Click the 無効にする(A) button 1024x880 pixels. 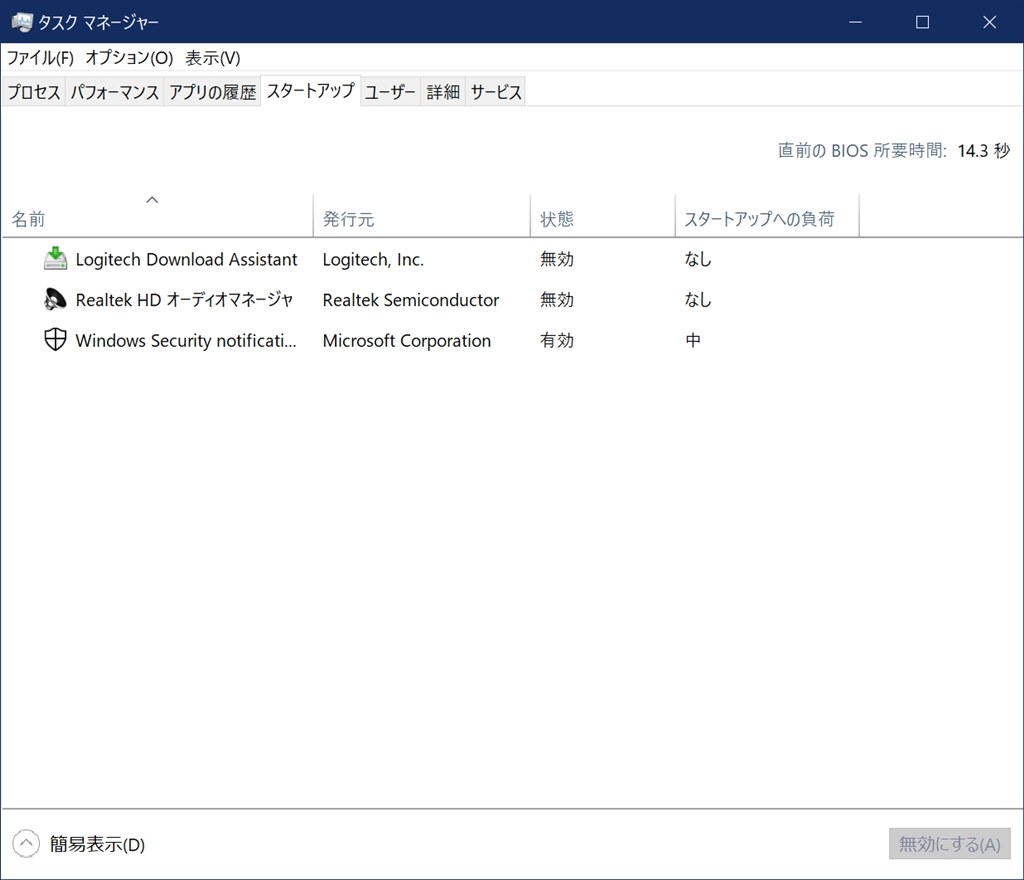click(x=950, y=844)
